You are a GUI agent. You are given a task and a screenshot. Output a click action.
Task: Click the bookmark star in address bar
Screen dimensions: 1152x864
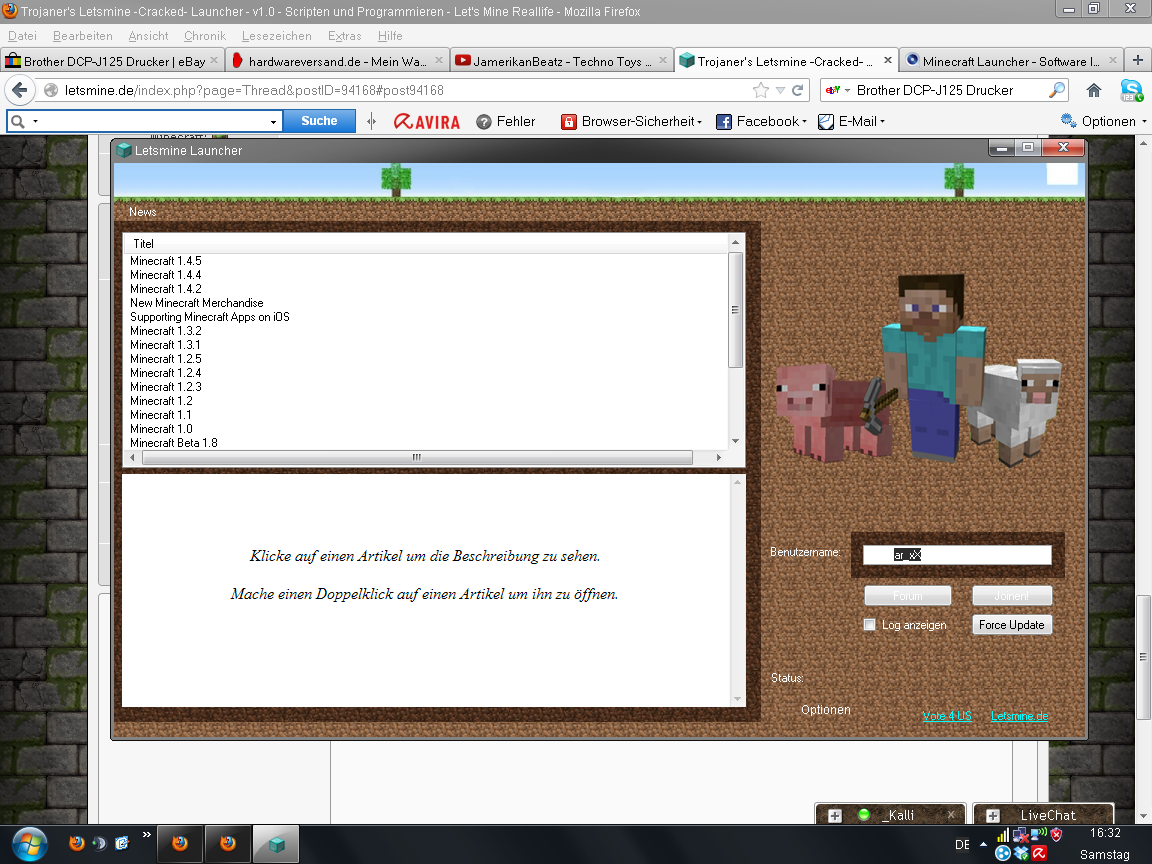tap(761, 90)
